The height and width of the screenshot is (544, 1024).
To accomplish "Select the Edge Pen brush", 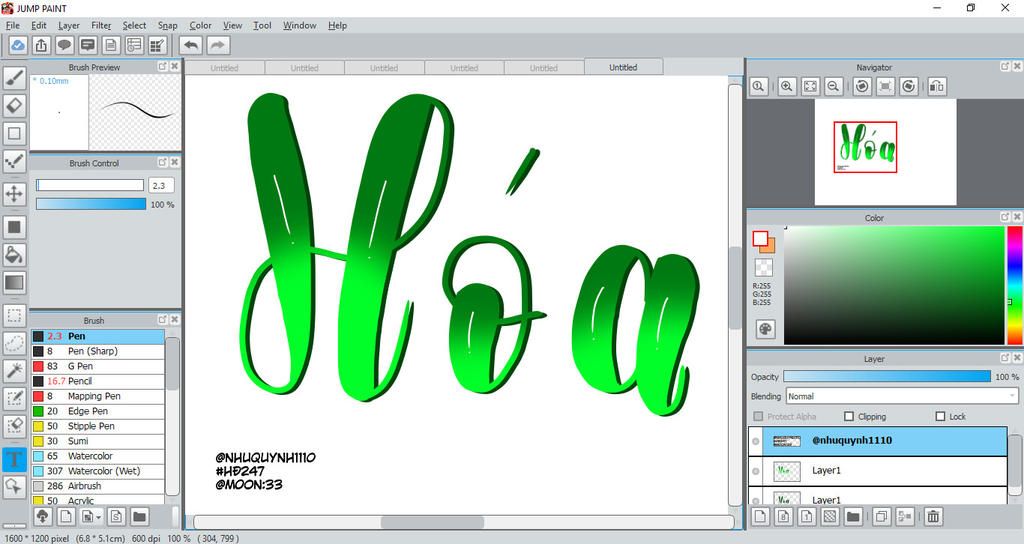I will [x=98, y=411].
